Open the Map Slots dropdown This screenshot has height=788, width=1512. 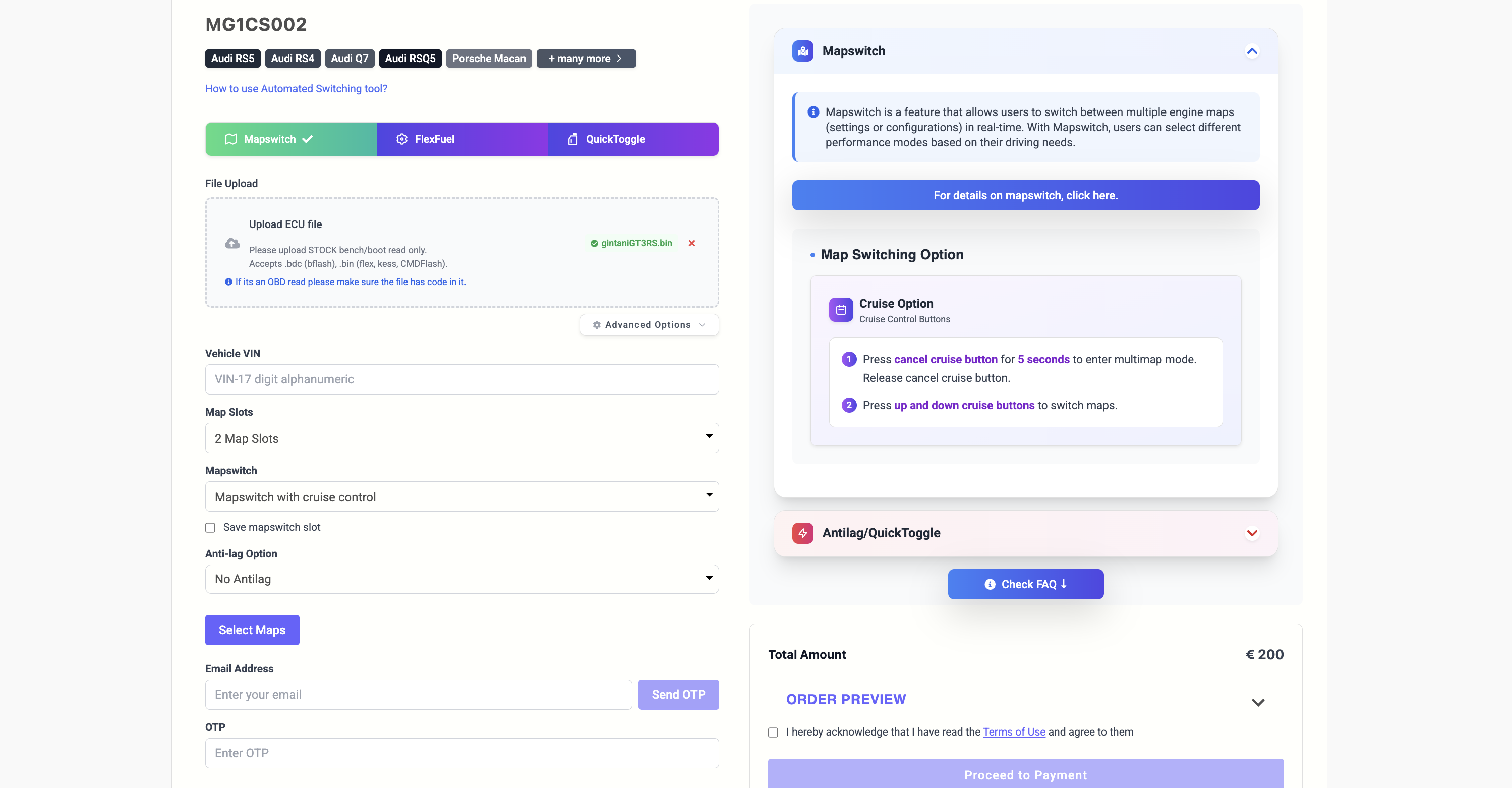461,438
